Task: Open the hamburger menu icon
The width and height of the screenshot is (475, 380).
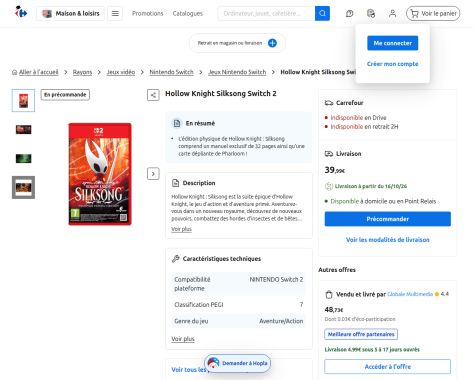Action: 115,13
